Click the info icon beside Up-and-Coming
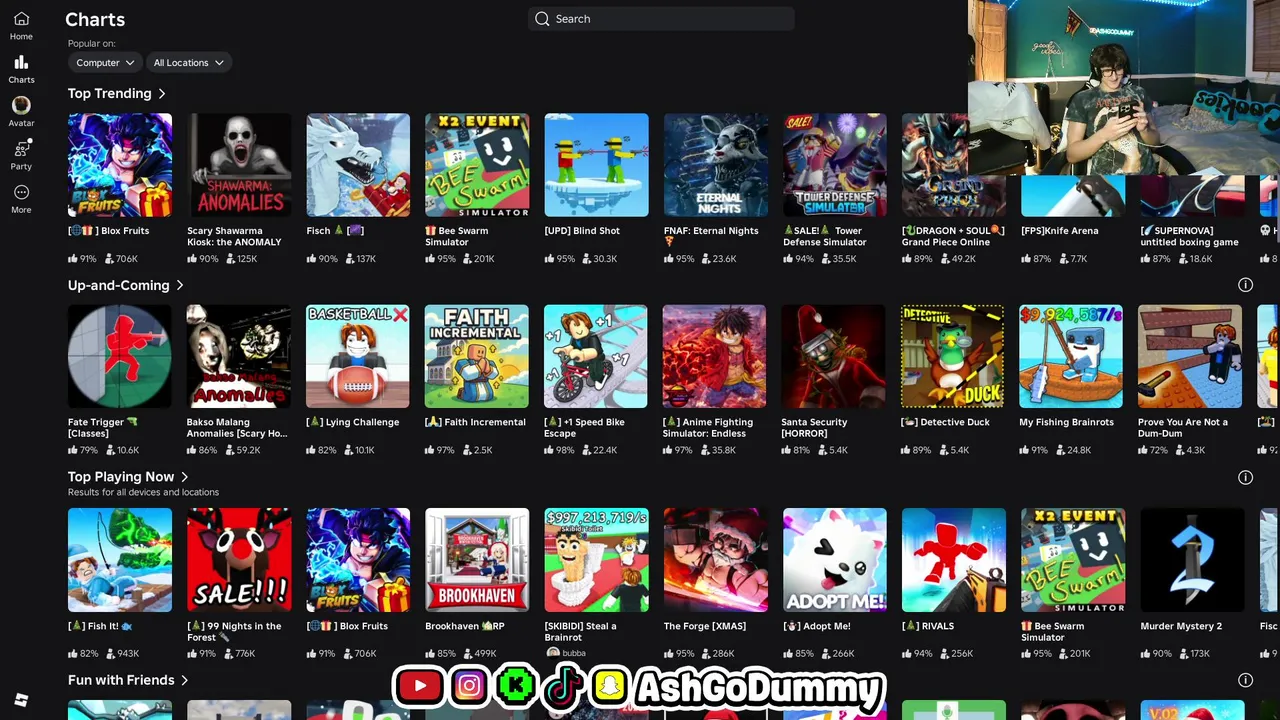Image resolution: width=1280 pixels, height=720 pixels. pyautogui.click(x=1245, y=285)
